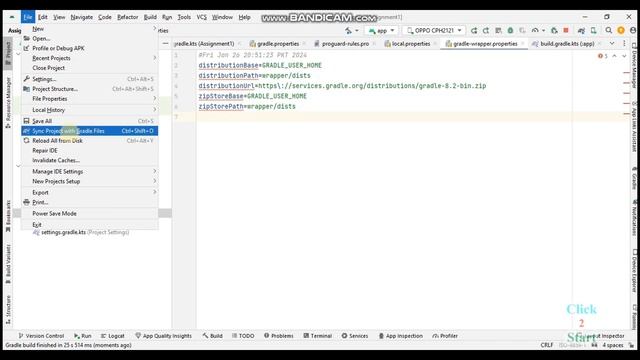Expand the Recent Projects submenu

click(89, 58)
